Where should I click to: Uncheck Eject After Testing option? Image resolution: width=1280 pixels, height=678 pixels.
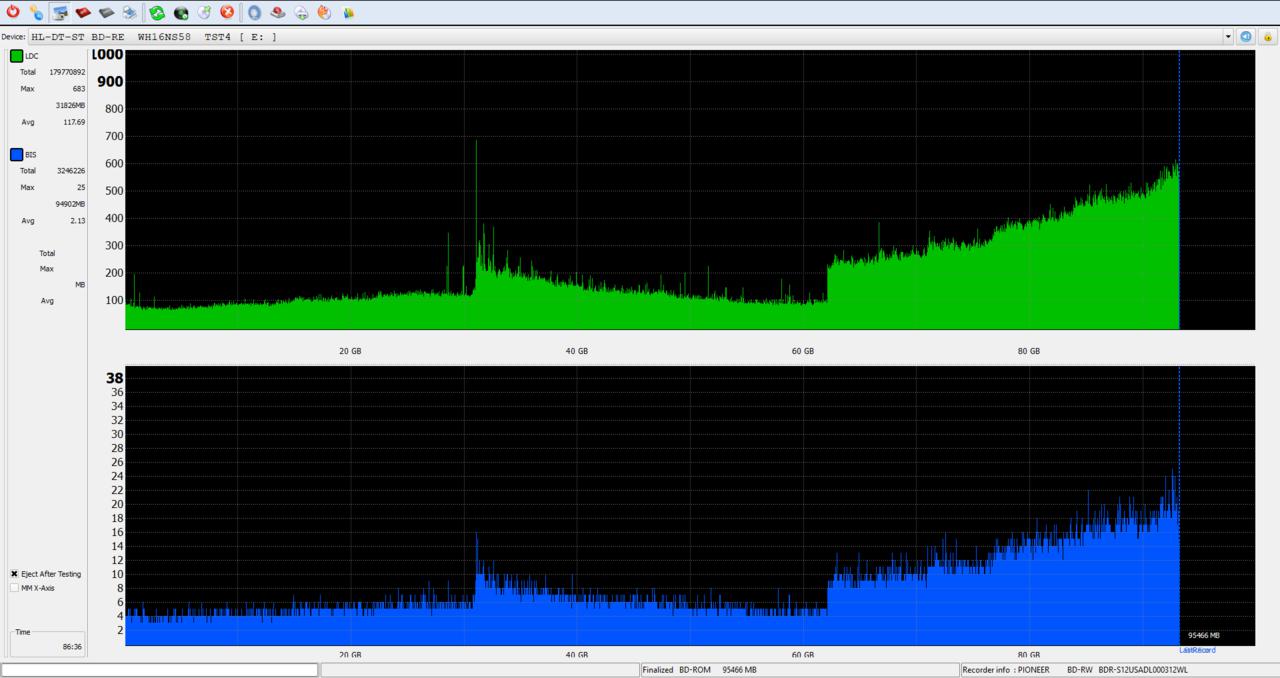point(14,574)
